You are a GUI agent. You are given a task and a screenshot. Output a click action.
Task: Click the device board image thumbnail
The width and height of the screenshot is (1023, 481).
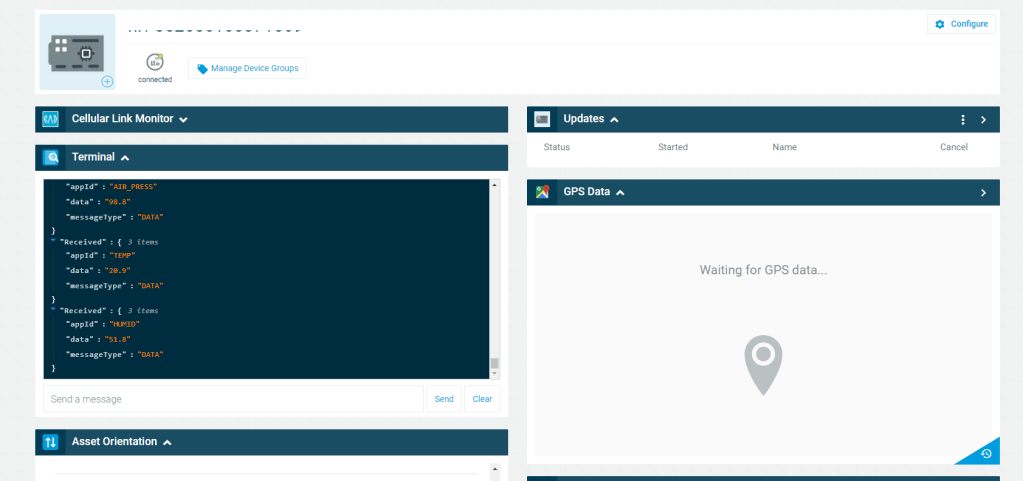(77, 51)
